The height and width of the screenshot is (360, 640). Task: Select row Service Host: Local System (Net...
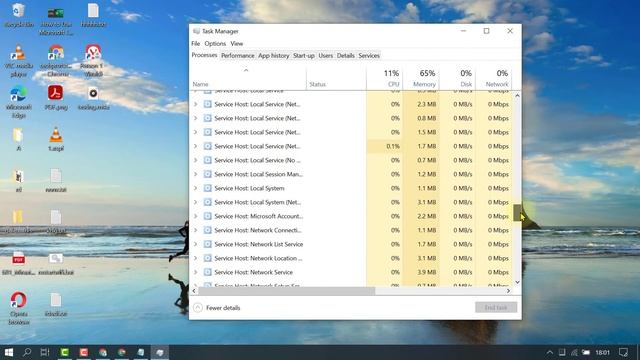point(351,202)
